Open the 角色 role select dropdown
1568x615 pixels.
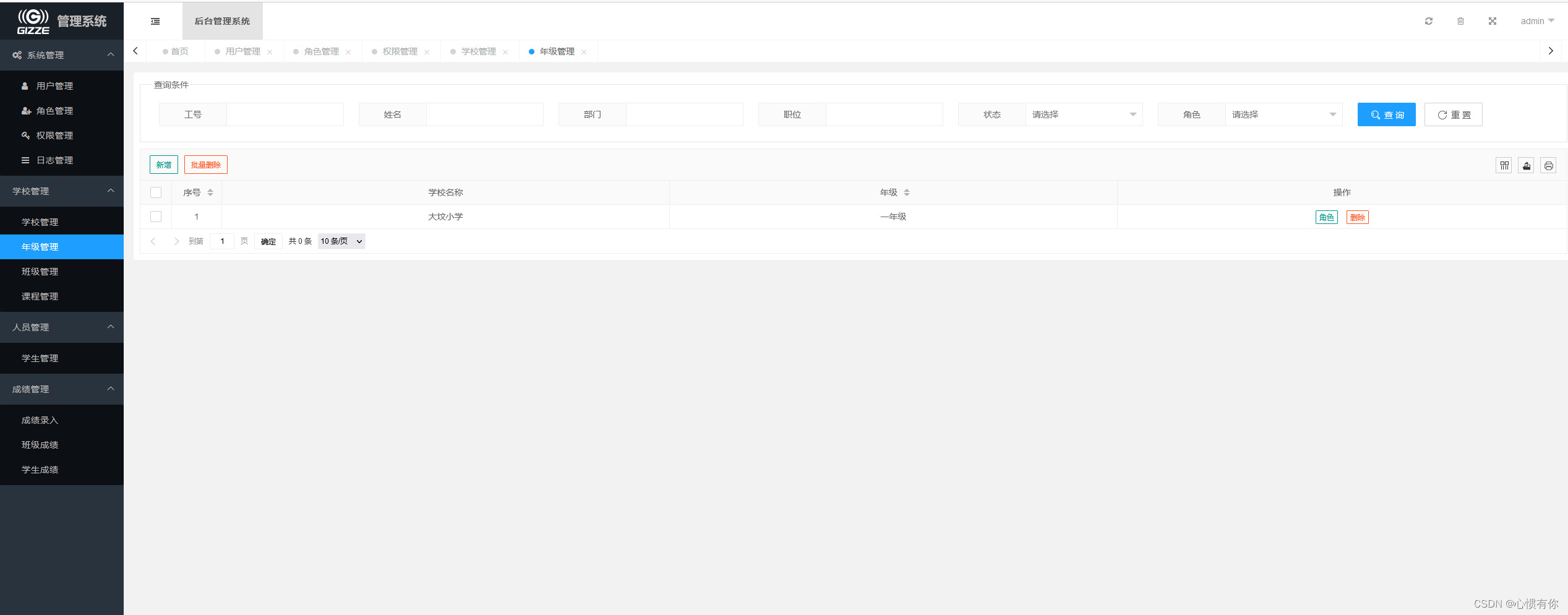(1283, 114)
